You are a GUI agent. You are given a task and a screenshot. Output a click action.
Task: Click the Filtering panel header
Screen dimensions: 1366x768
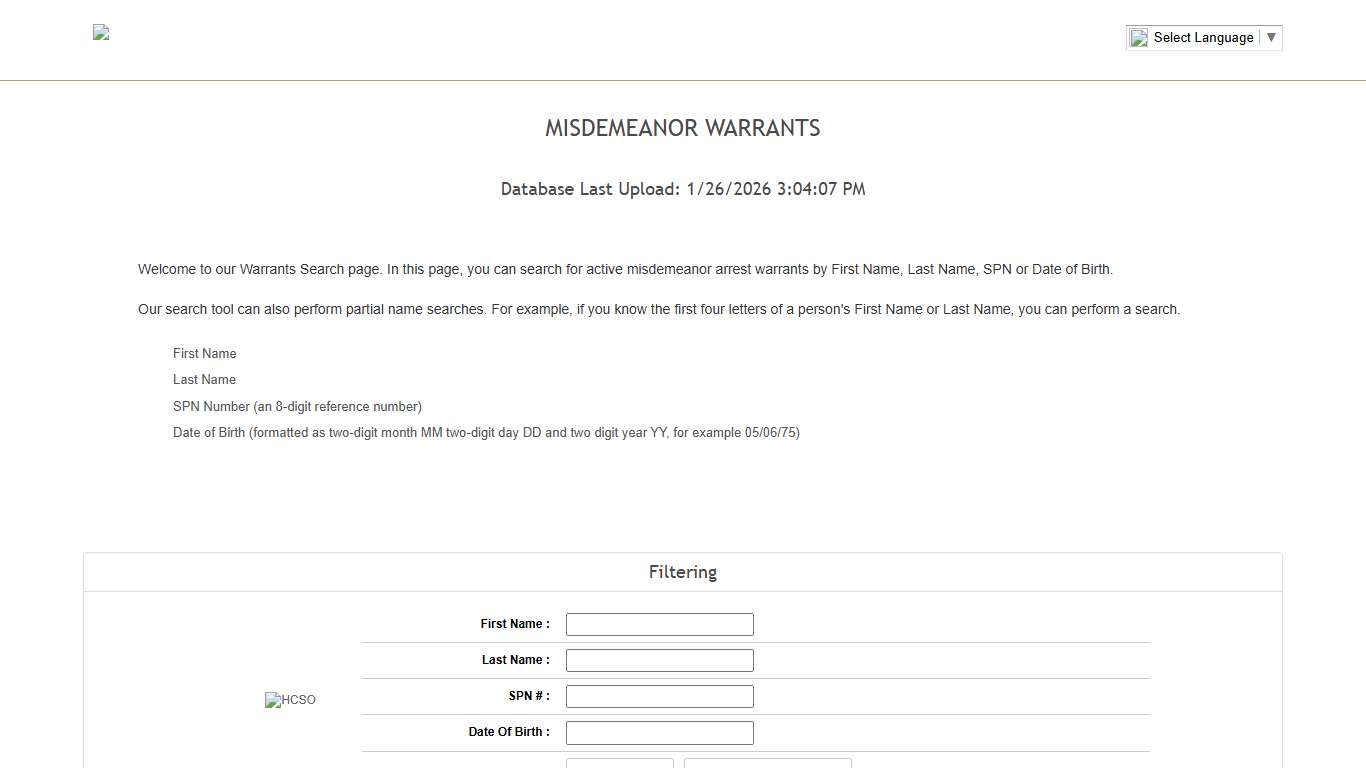pyautogui.click(x=682, y=571)
